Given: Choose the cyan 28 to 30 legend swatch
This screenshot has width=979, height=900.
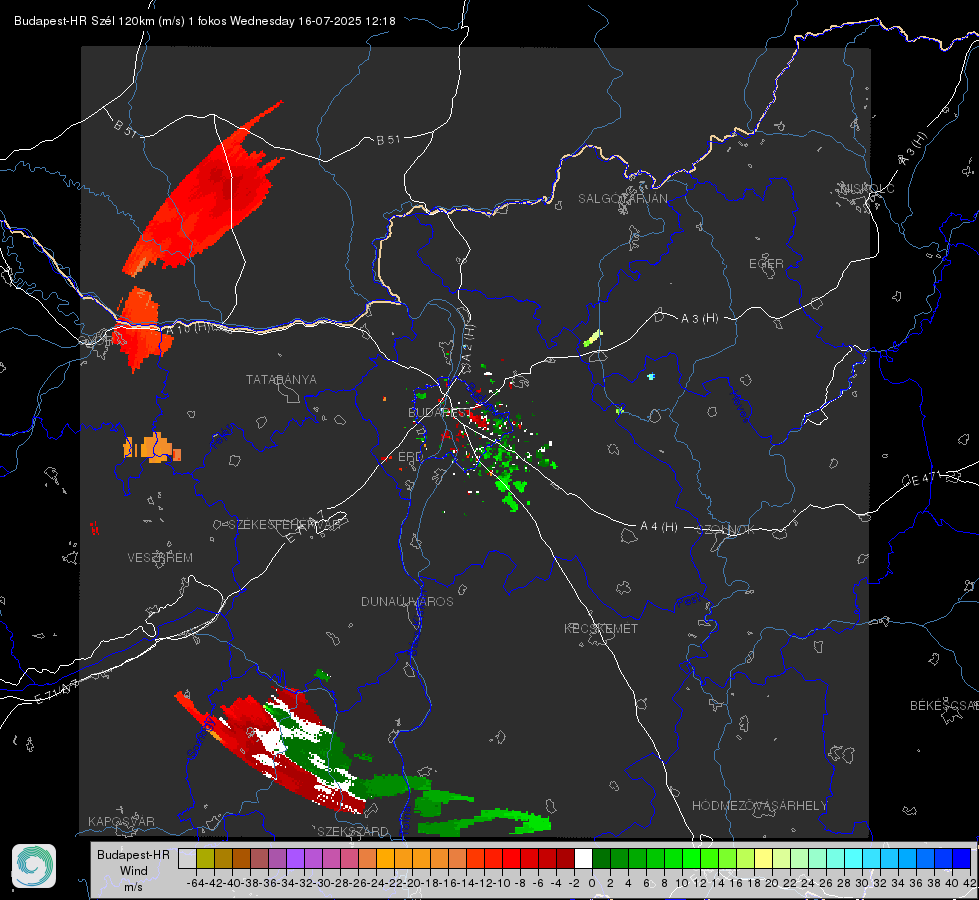Looking at the screenshot, I should coord(853,858).
